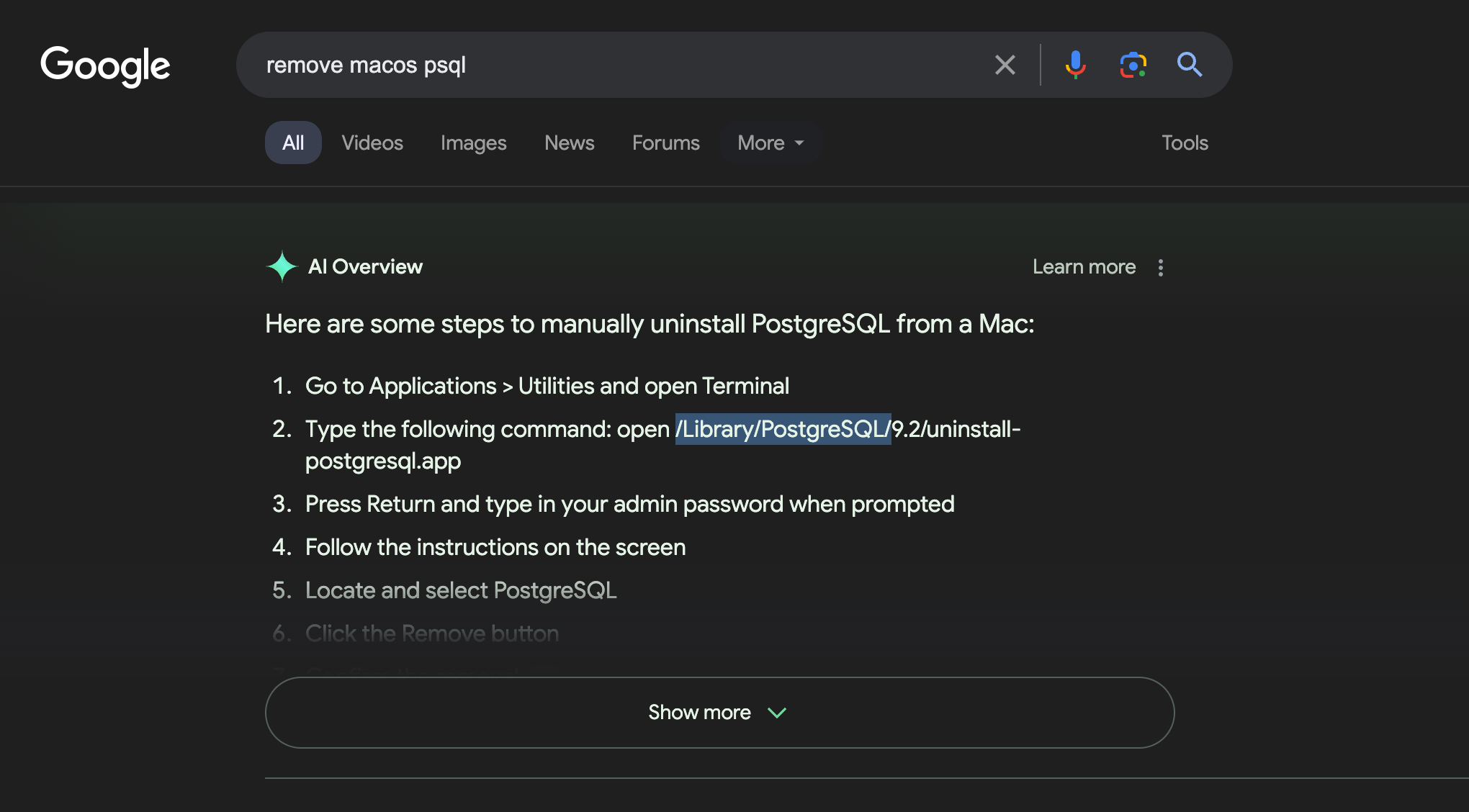
Task: Select the All results tab
Action: click(x=293, y=143)
